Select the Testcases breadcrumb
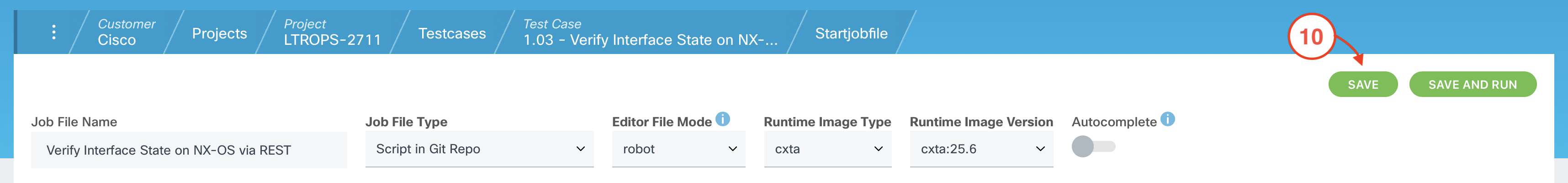The image size is (1568, 183). 452,33
